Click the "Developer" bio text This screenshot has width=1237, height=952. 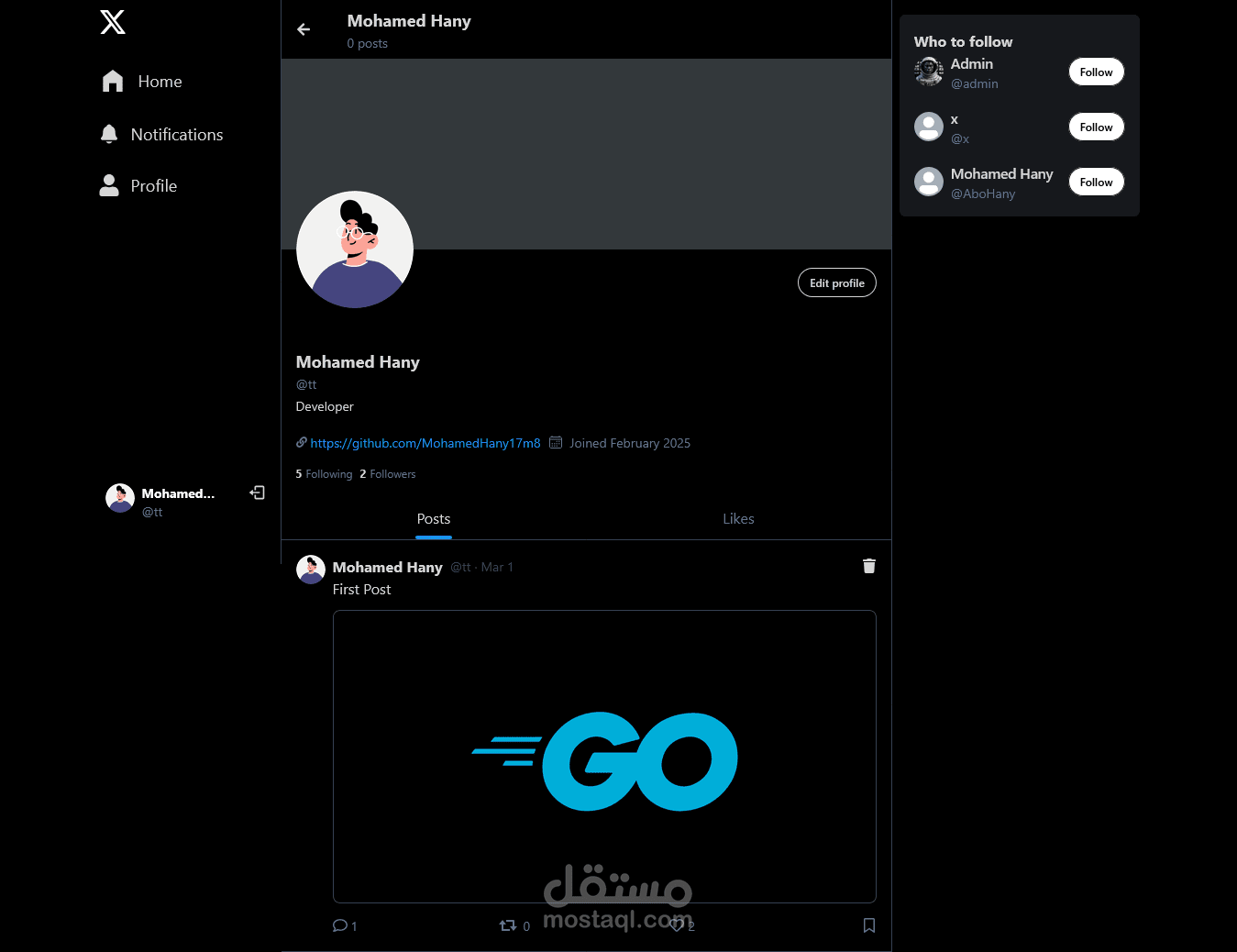click(x=325, y=406)
